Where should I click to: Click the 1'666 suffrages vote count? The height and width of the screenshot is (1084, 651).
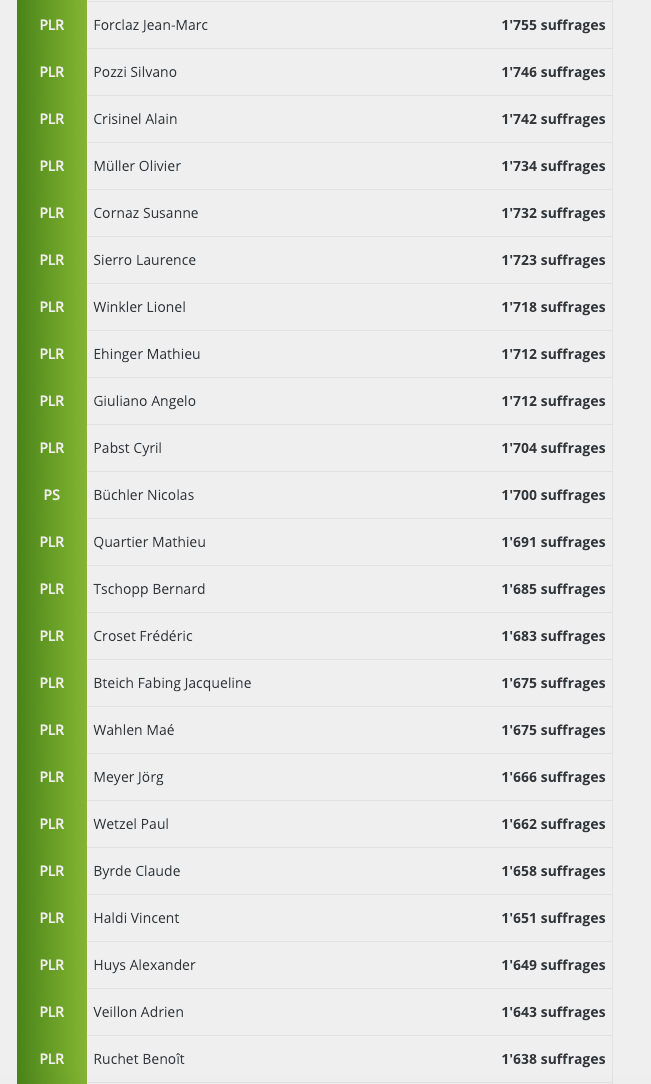coord(553,777)
